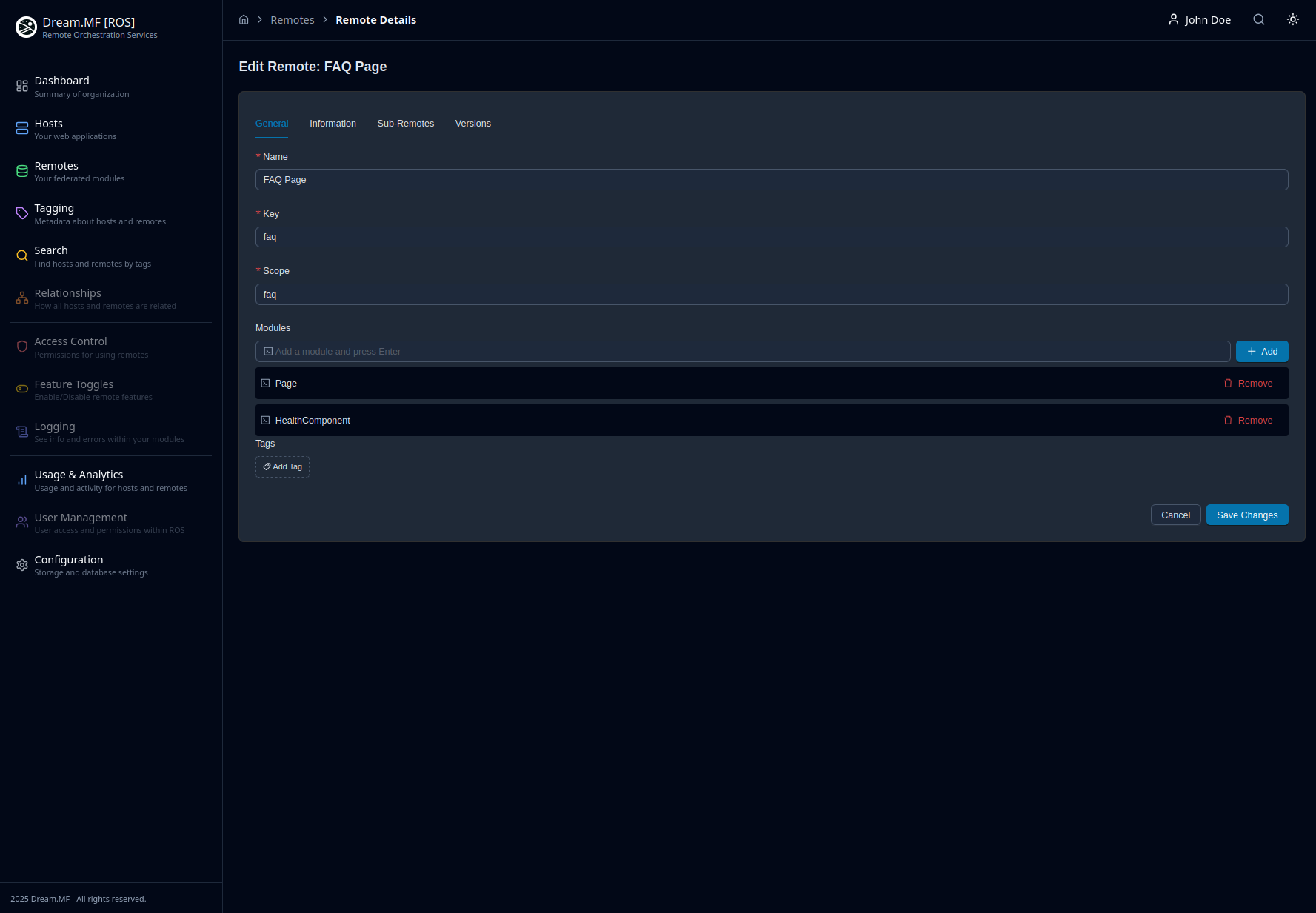
Task: Open Feature Toggles in sidebar
Action: (x=73, y=389)
